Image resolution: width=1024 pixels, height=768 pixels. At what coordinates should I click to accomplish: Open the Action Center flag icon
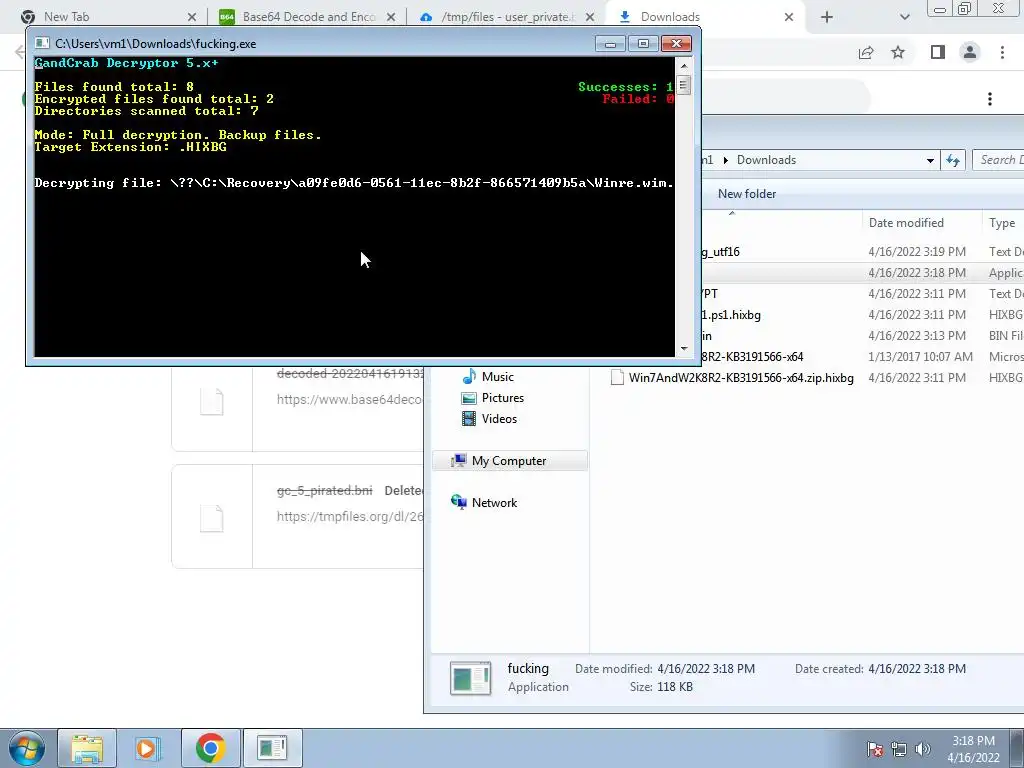pos(875,749)
